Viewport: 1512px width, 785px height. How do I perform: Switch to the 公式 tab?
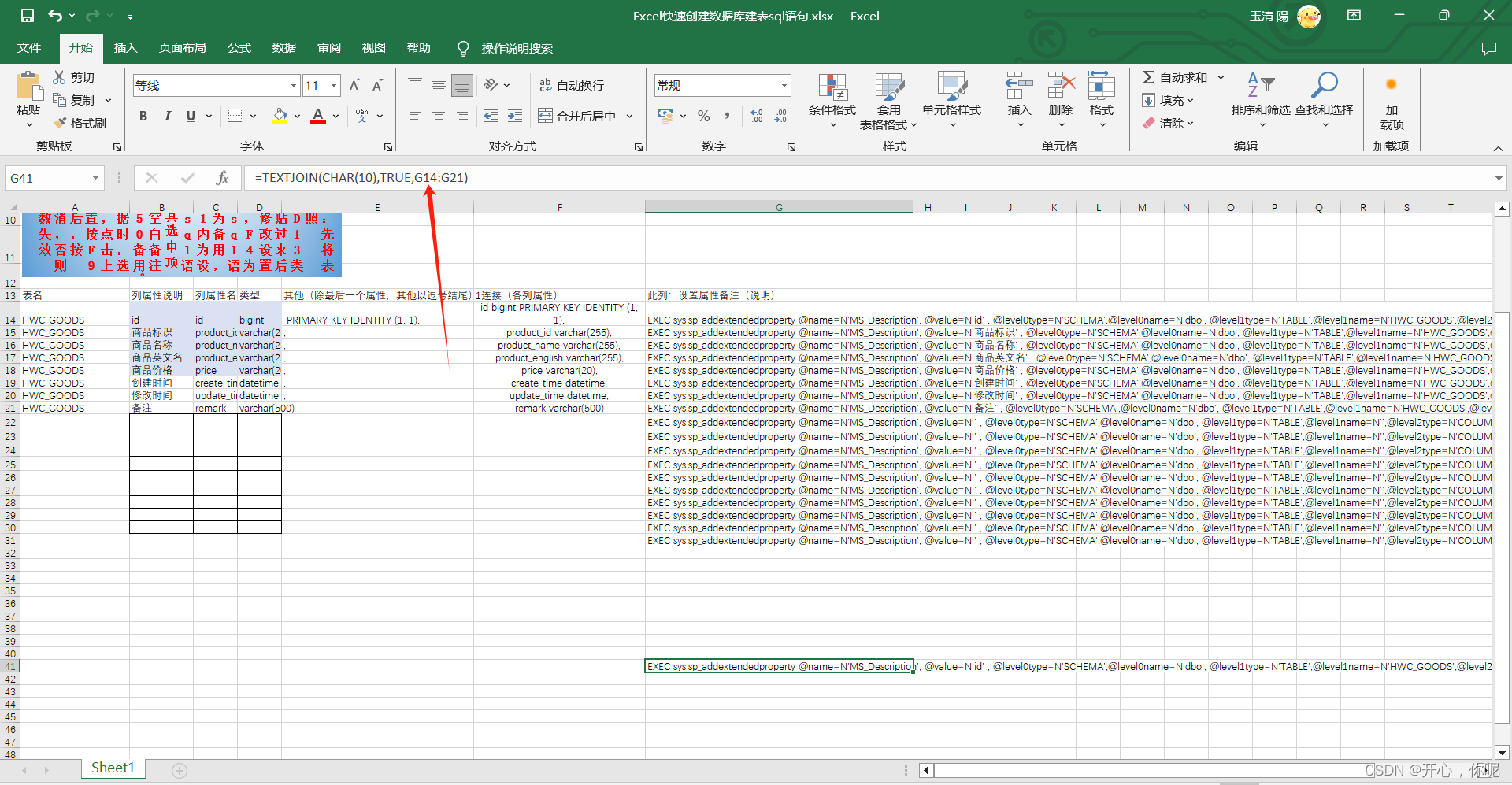pos(239,48)
